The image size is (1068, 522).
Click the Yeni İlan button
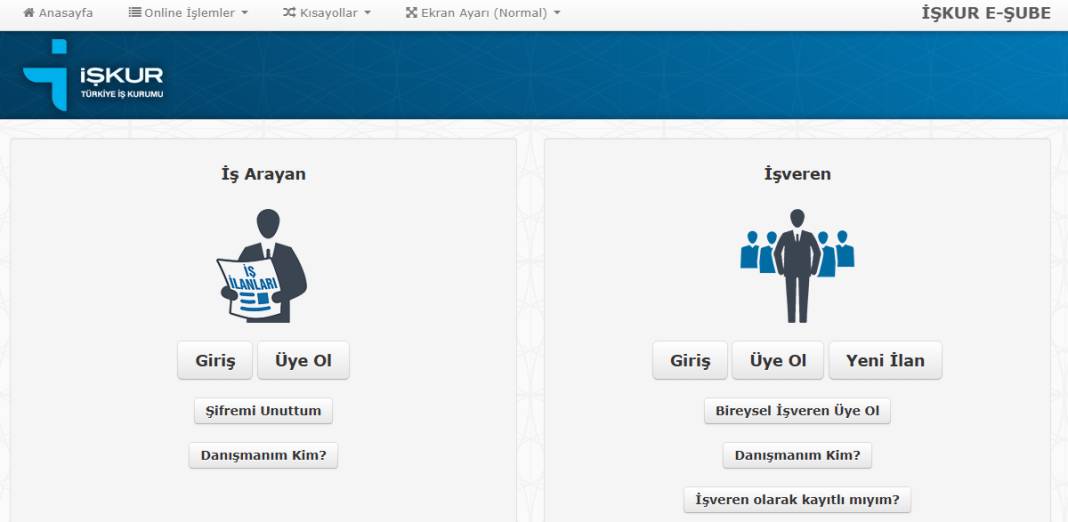tap(885, 360)
